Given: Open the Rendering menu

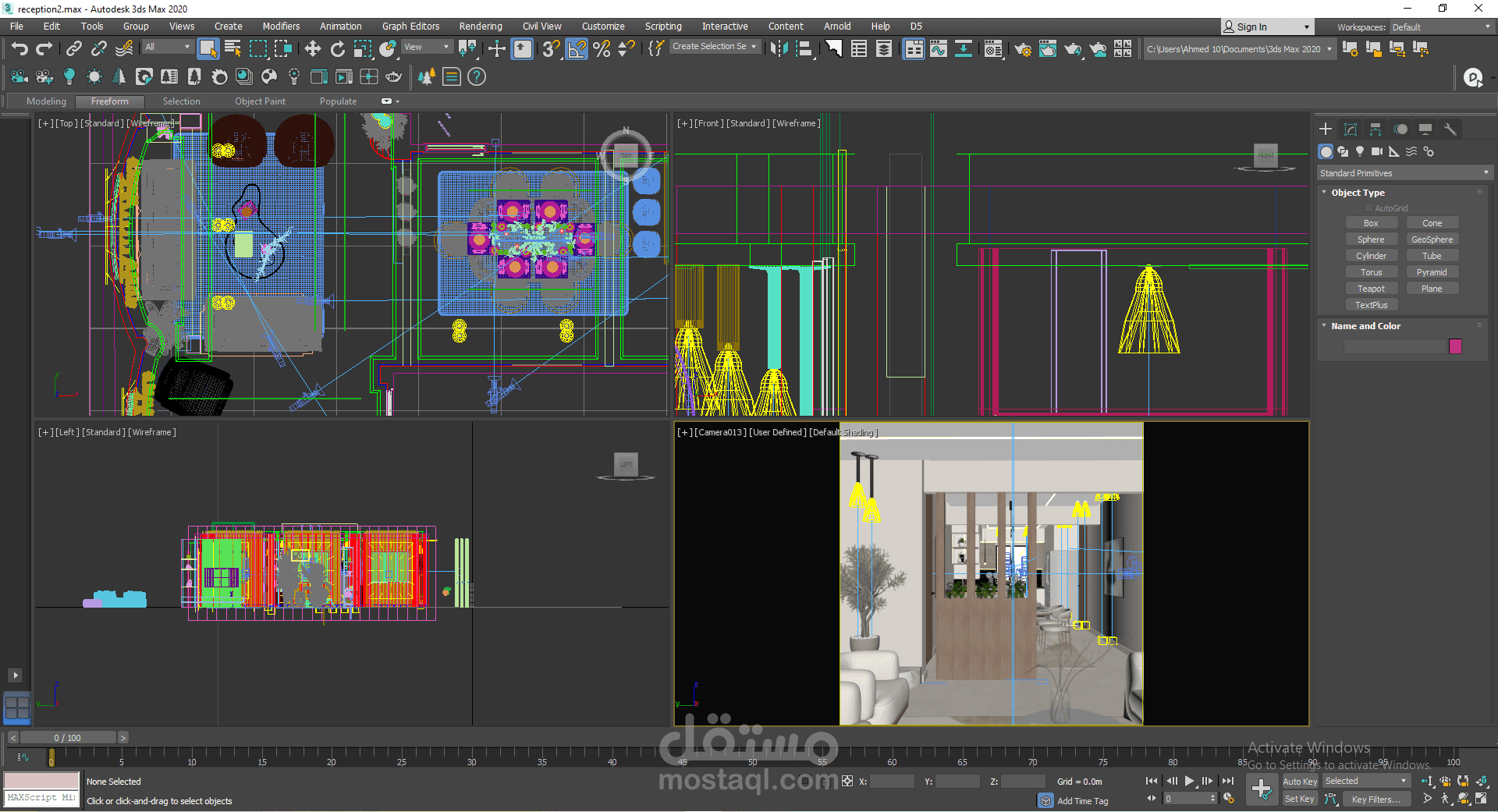Looking at the screenshot, I should (x=480, y=27).
